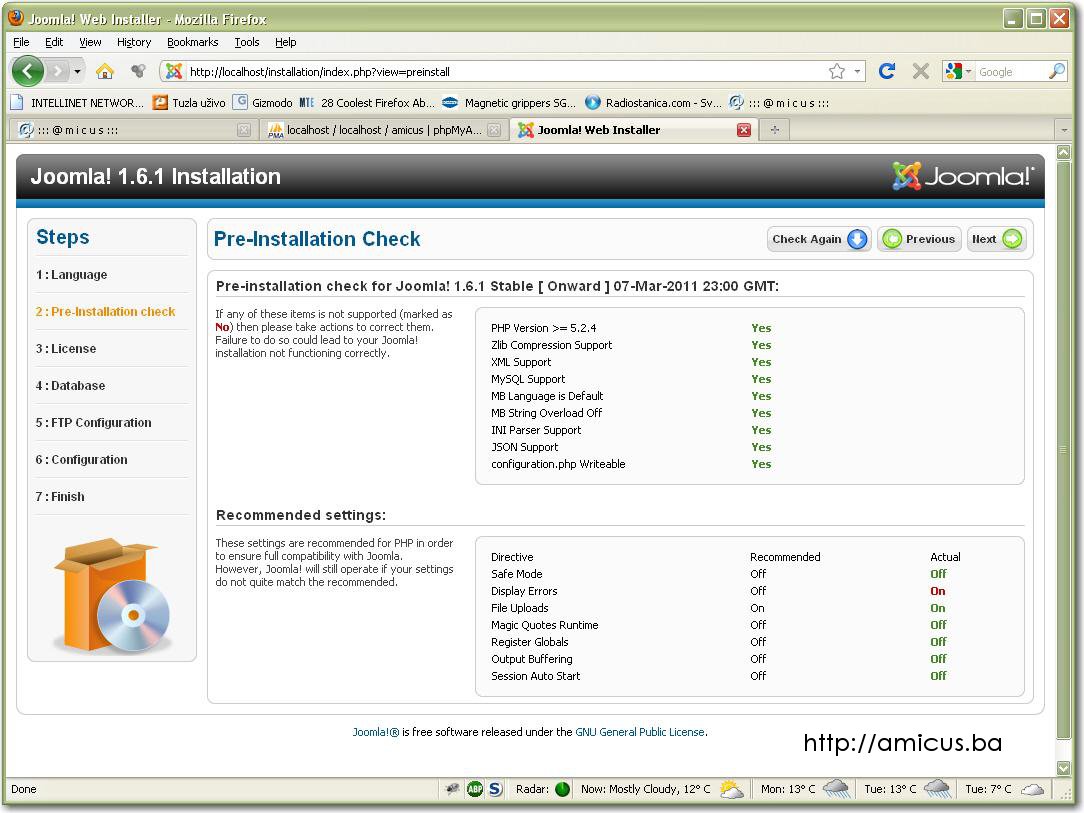Open the Radiostanica.com bookmark
The width and height of the screenshot is (1084, 813).
coord(653,103)
